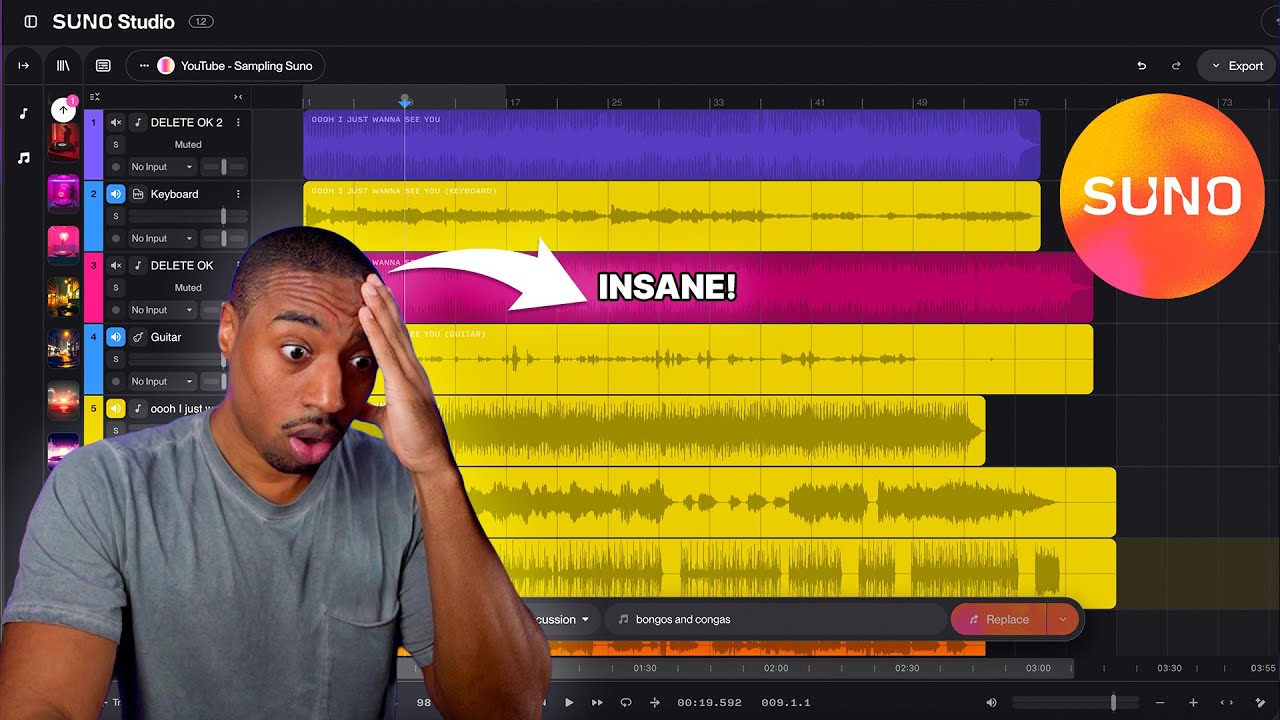Open the No Input dropdown on Keyboard track
The height and width of the screenshot is (720, 1280).
(x=161, y=238)
